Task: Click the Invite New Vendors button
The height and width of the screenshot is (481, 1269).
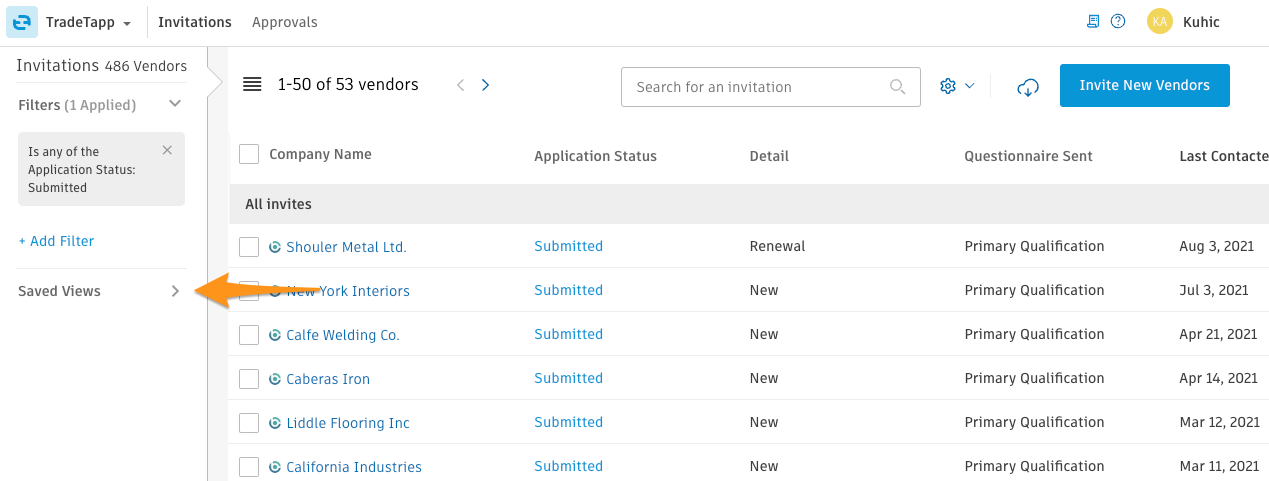Action: [x=1145, y=85]
